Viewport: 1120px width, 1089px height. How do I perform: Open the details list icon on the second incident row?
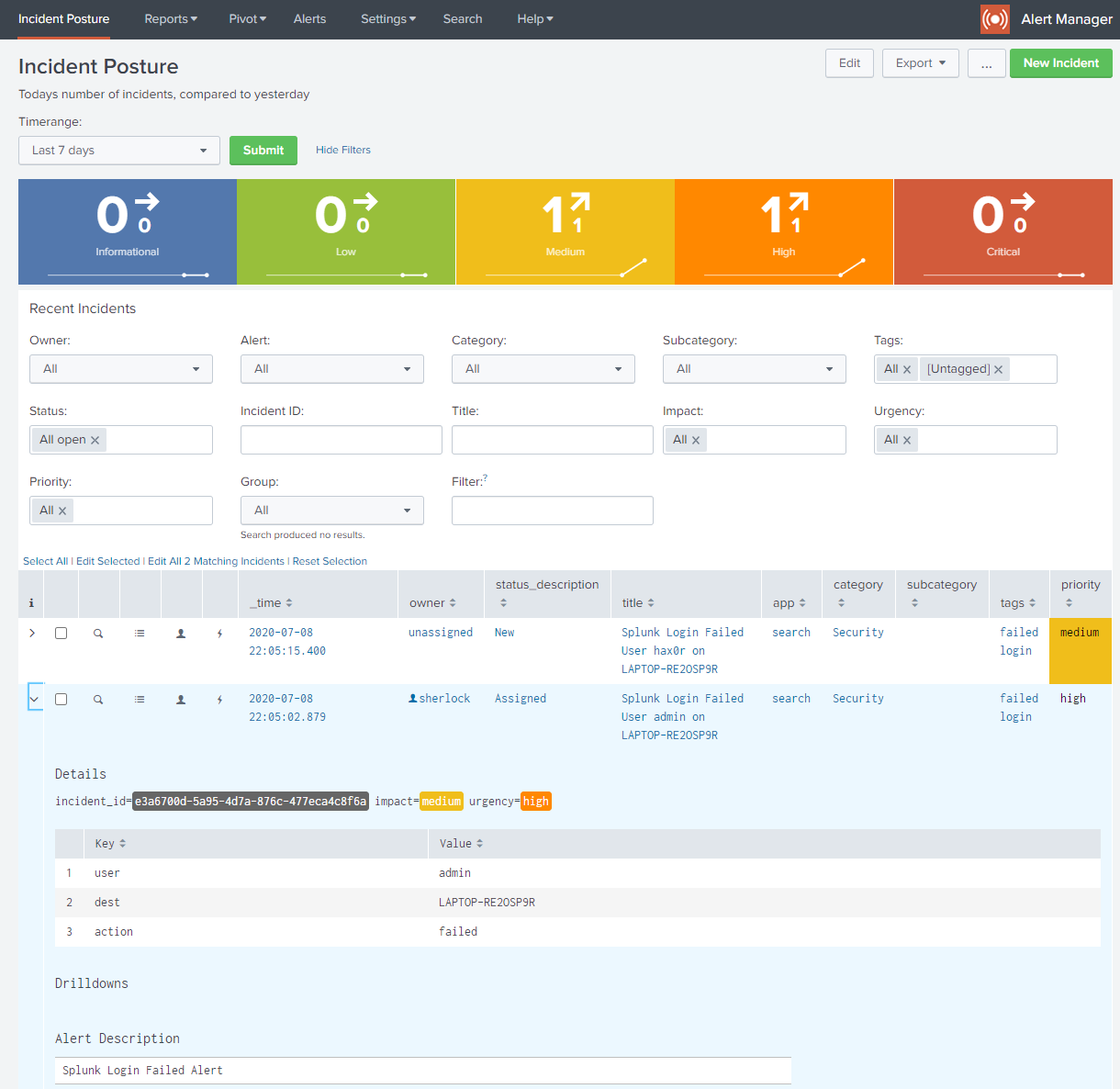point(140,699)
